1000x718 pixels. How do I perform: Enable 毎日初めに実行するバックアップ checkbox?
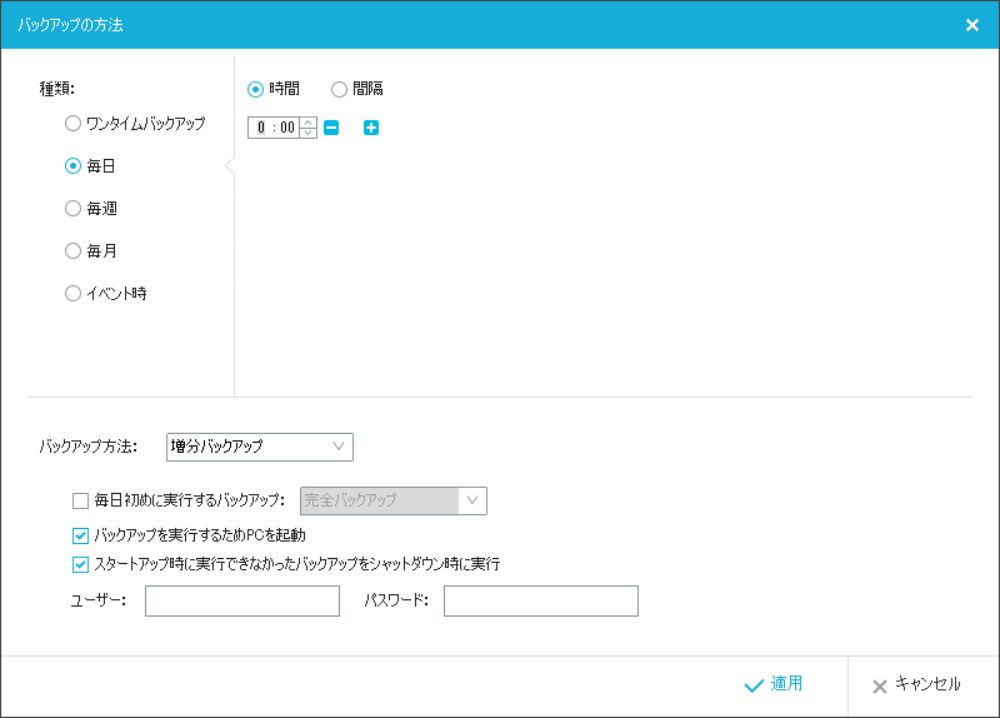coord(80,501)
